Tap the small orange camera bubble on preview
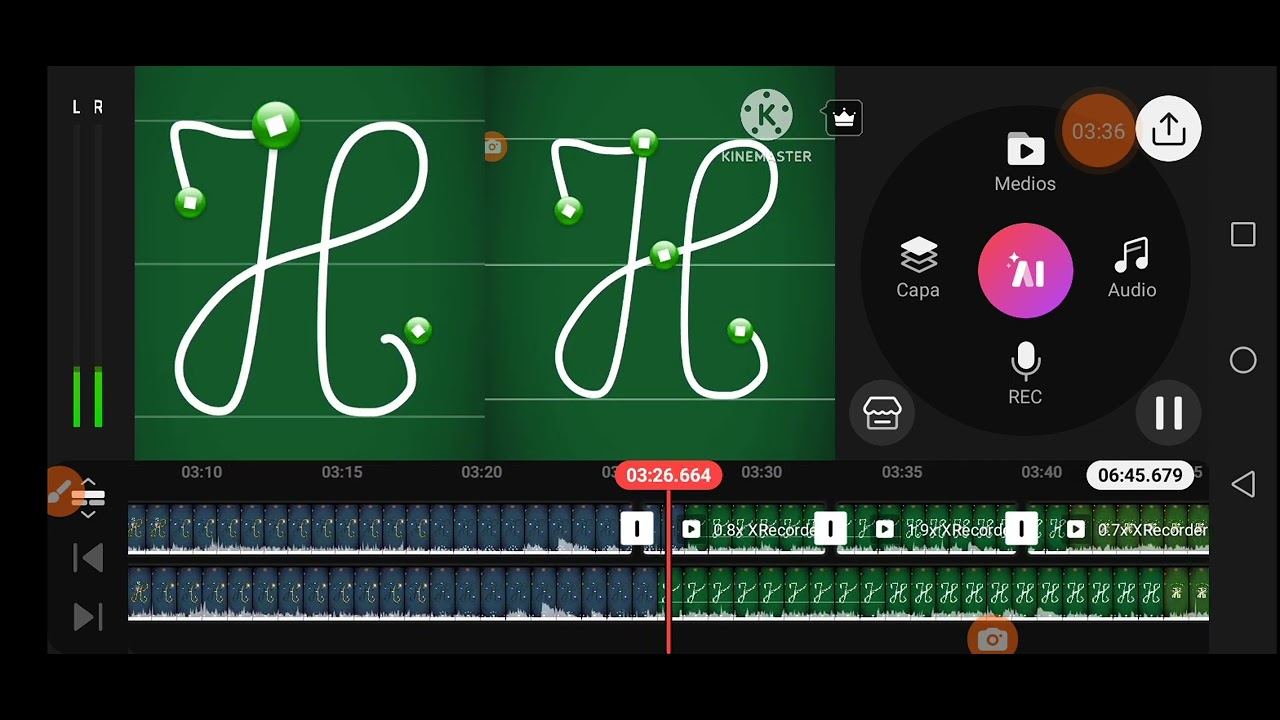Image resolution: width=1280 pixels, height=720 pixels. pyautogui.click(x=494, y=147)
